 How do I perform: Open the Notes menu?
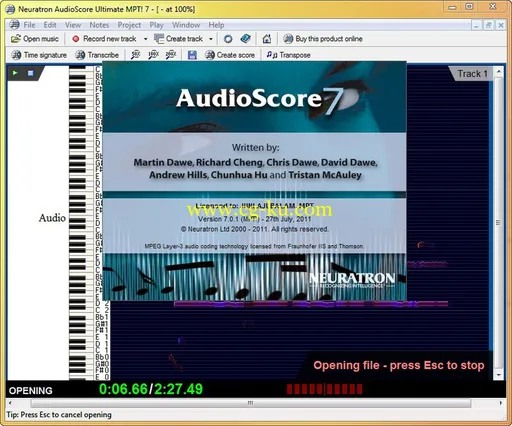pyautogui.click(x=99, y=25)
